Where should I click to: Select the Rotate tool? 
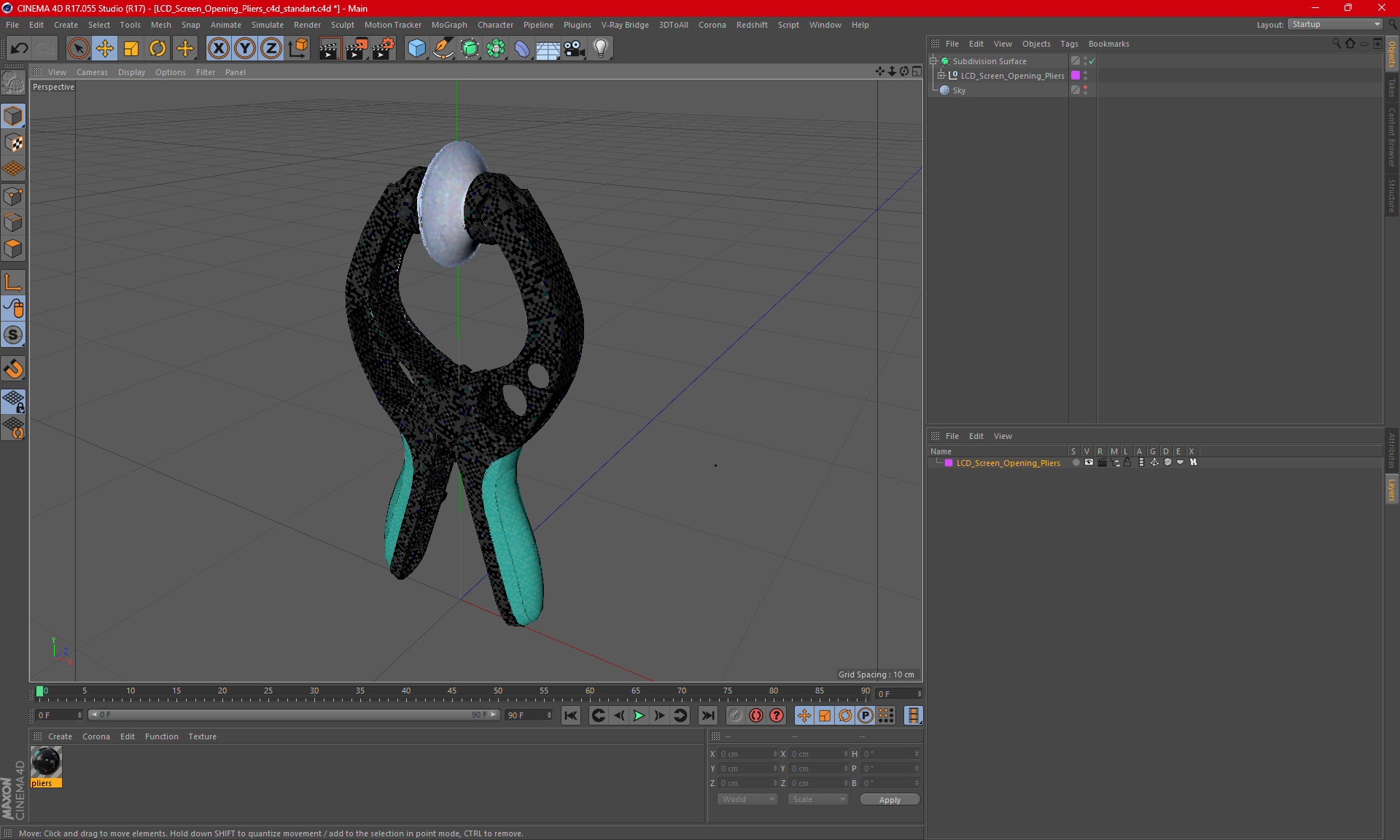157,49
